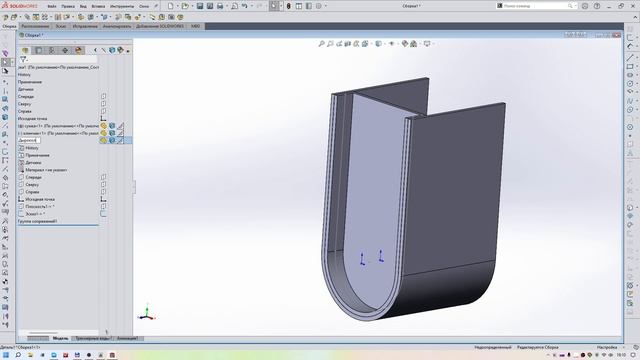Open the FeatureManager design tree tab
This screenshot has width=640, height=360.
coord(25,50)
